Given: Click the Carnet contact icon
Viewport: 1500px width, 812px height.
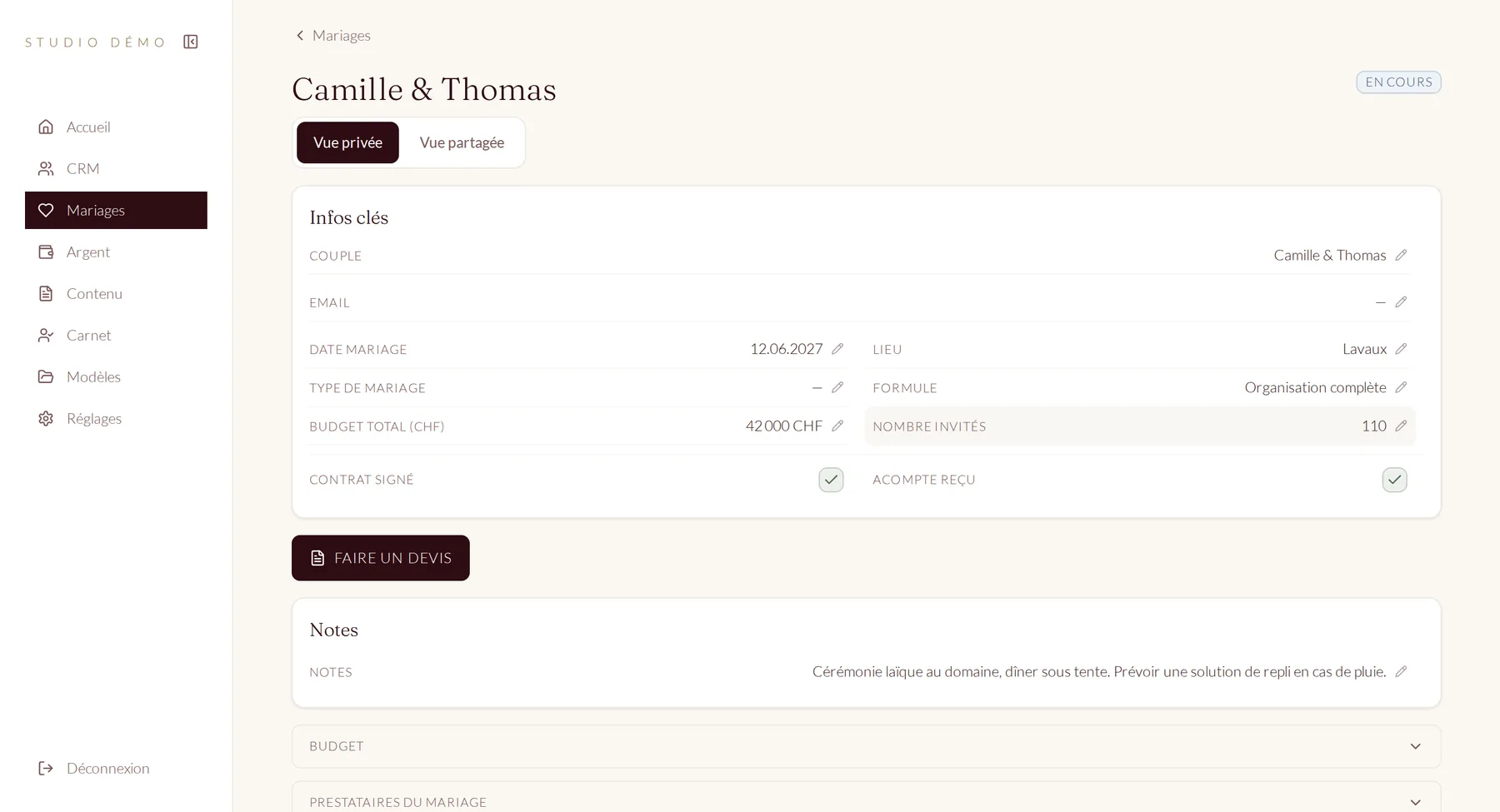Looking at the screenshot, I should 46,335.
